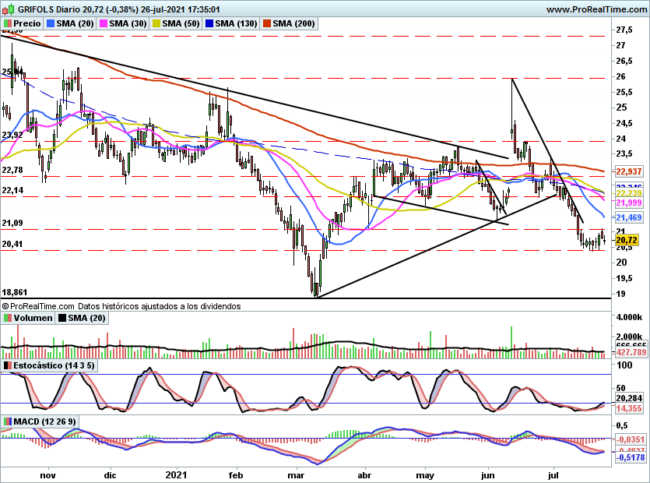Select the SMA (30) legend label
This screenshot has width=650, height=483.
tap(128, 24)
